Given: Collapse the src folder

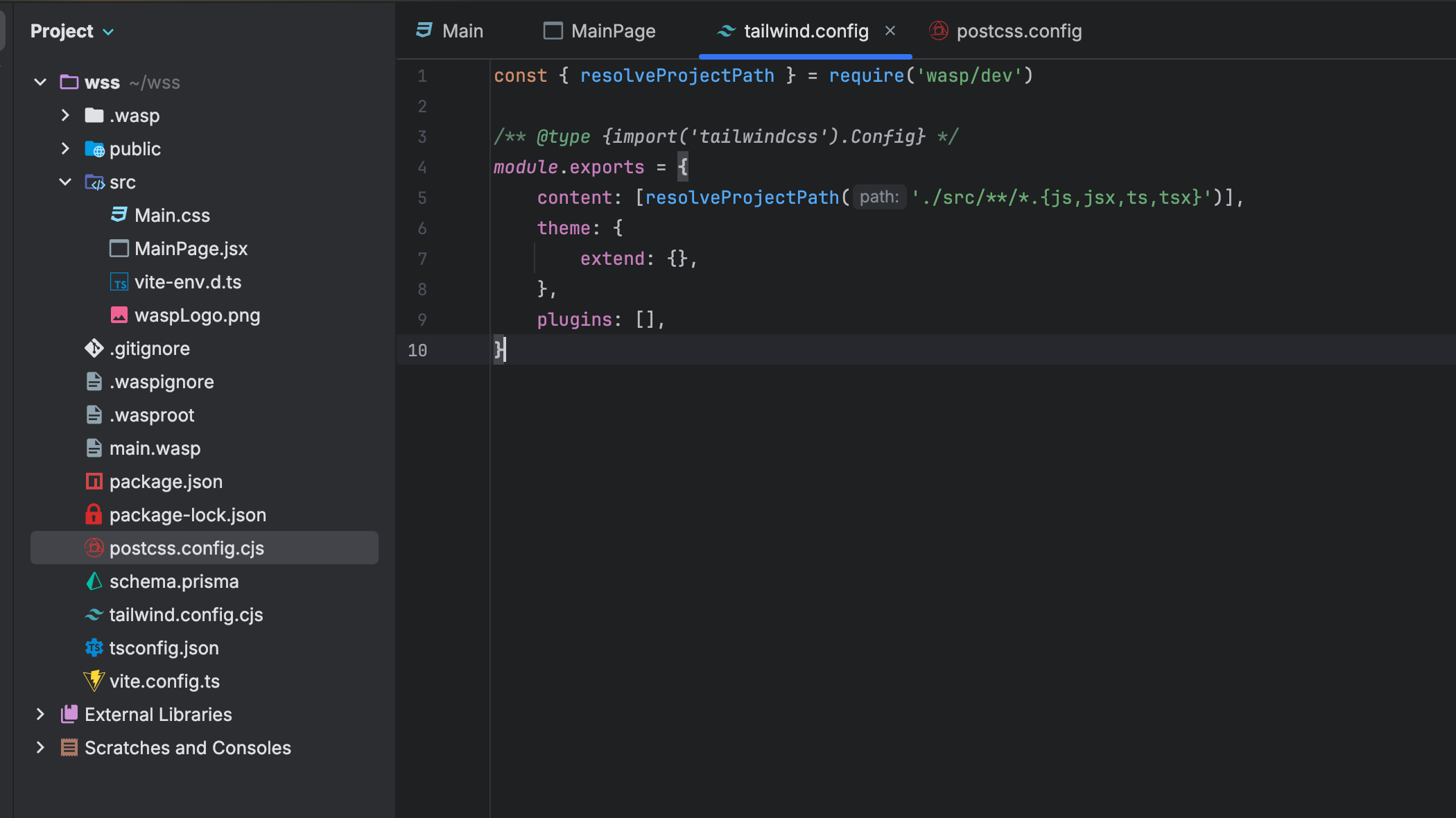Looking at the screenshot, I should (x=65, y=182).
